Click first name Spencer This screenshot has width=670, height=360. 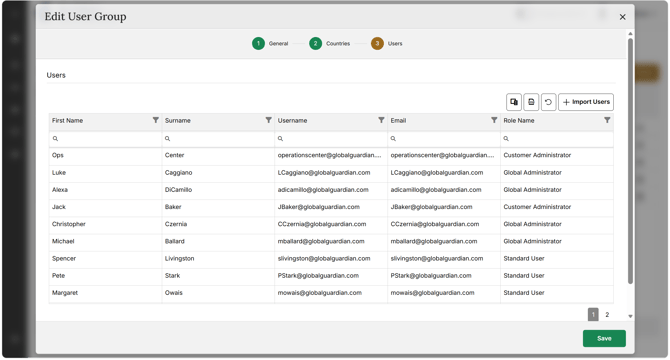(64, 258)
